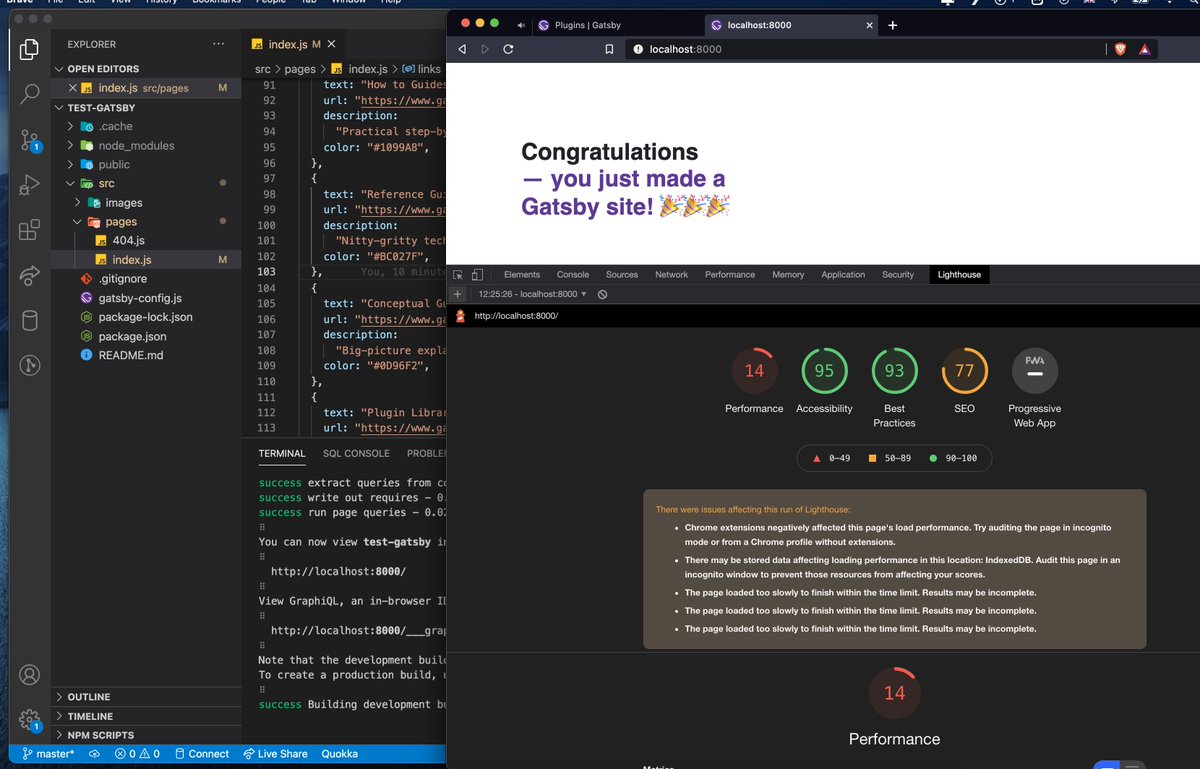Switch to the Sources DevTools tab
Image resolution: width=1200 pixels, height=769 pixels.
tap(622, 274)
